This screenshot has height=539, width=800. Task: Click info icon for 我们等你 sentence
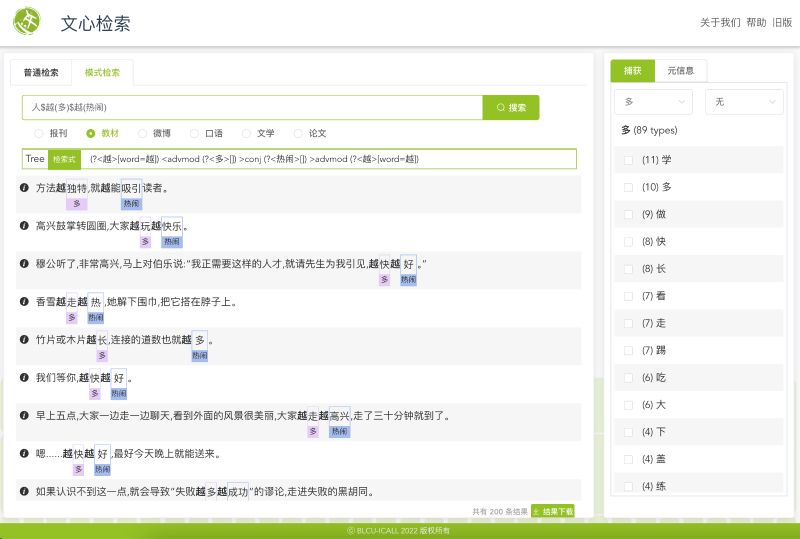(24, 378)
